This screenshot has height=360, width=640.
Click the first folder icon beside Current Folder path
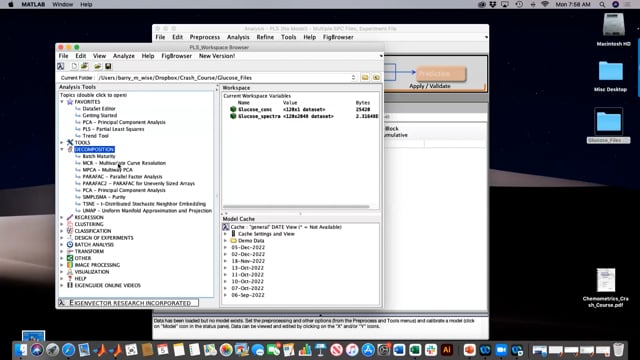[x=365, y=78]
